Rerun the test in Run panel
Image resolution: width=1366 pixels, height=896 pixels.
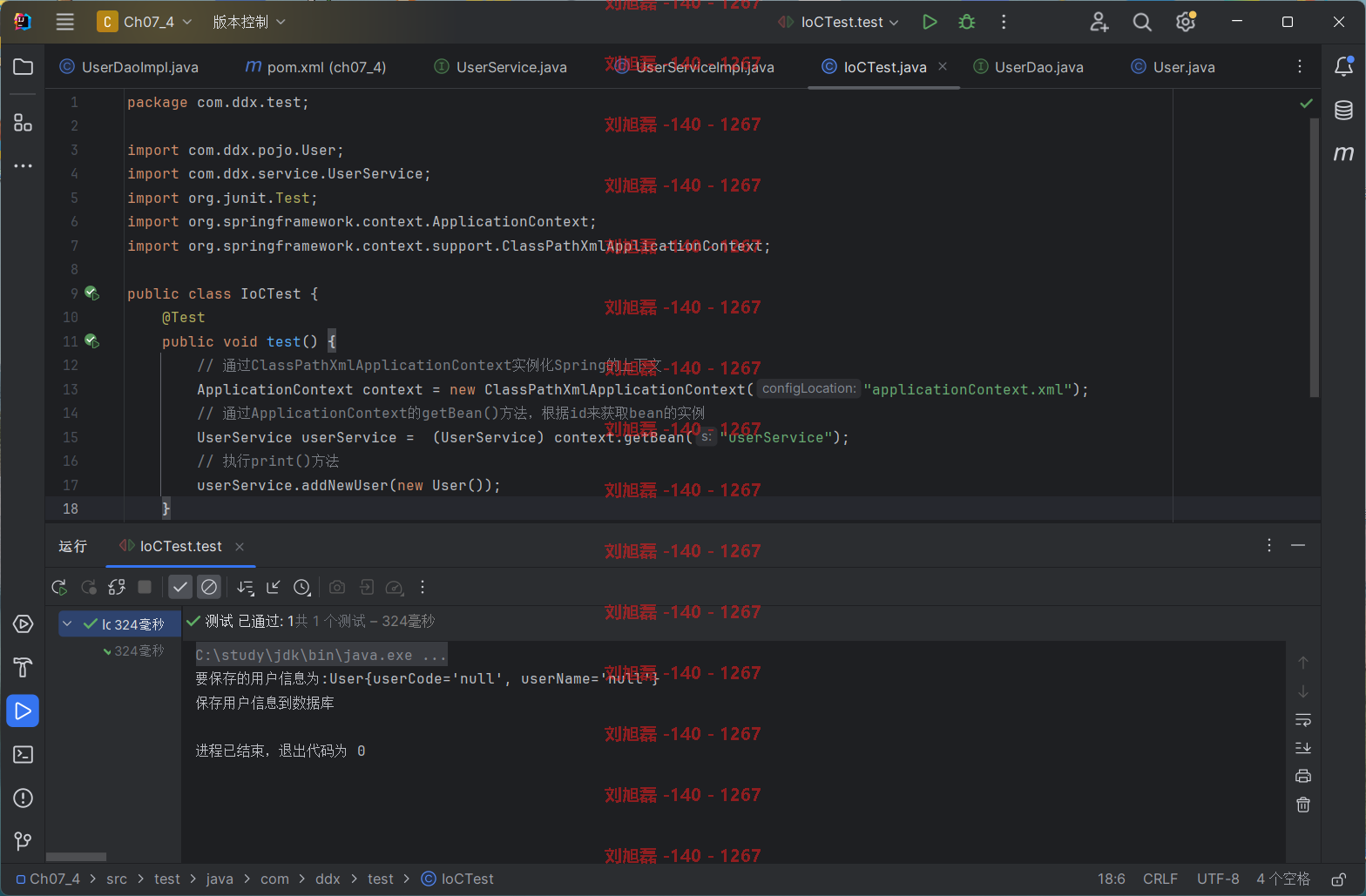coord(59,588)
